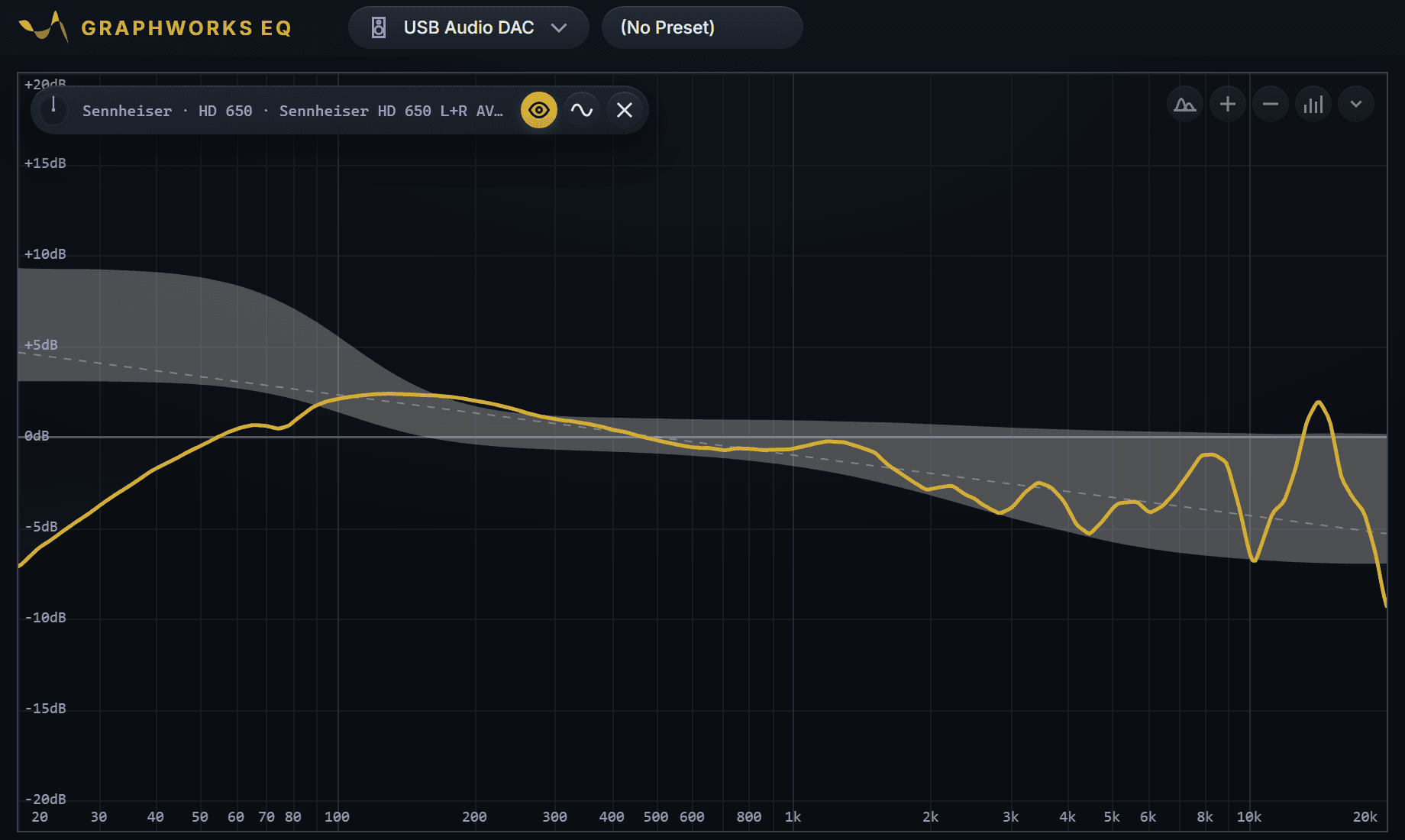Click the speaker icon in device selector

[379, 27]
